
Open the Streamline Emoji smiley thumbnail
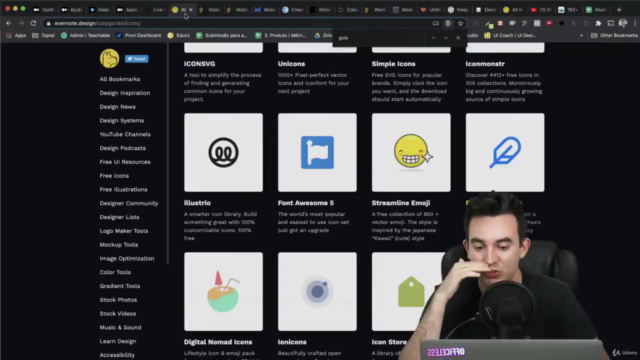(411, 152)
